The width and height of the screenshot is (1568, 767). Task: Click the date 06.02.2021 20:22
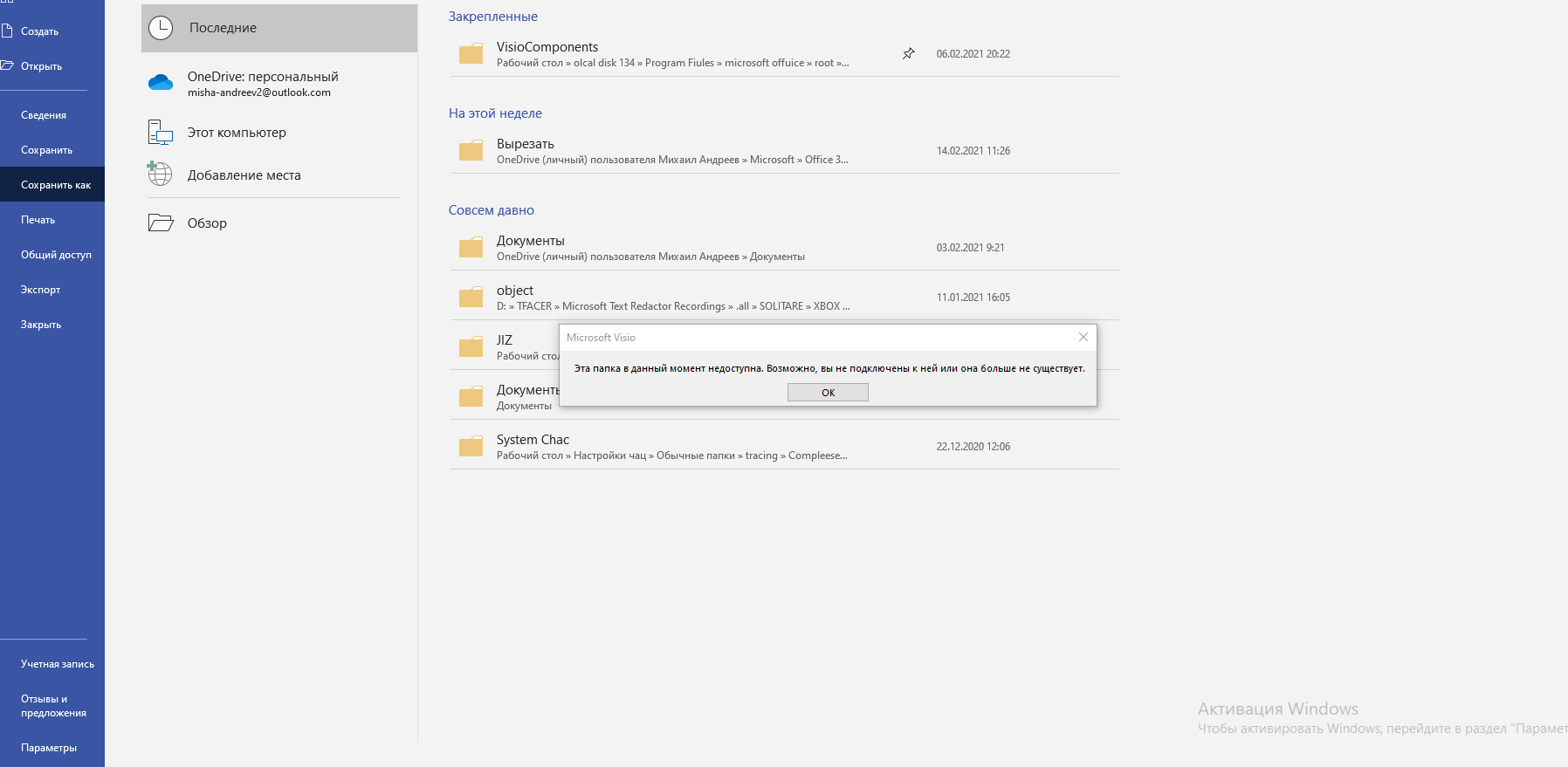point(973,54)
